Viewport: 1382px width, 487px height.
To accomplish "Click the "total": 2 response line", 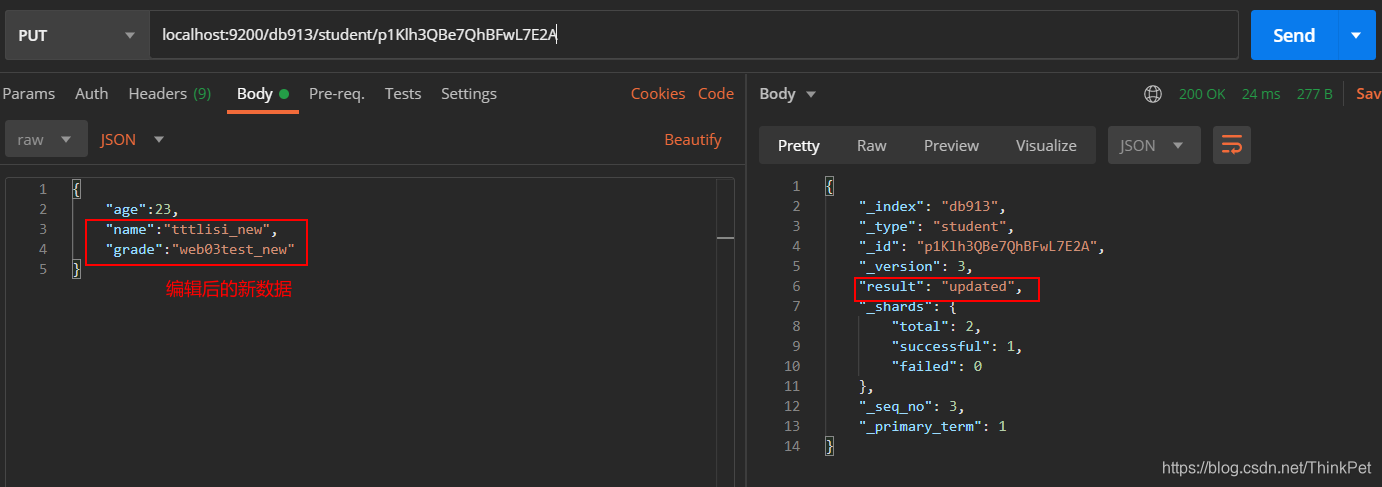I will pyautogui.click(x=937, y=326).
